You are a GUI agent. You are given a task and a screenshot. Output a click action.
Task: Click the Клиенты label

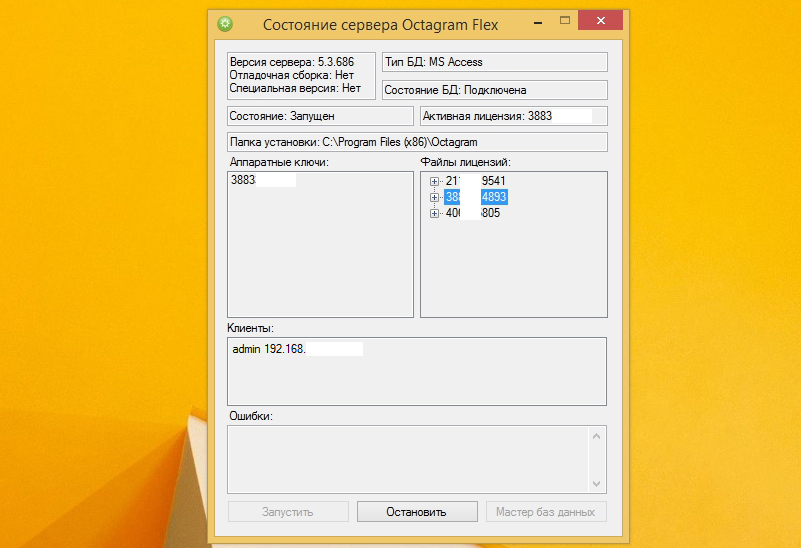[x=250, y=328]
